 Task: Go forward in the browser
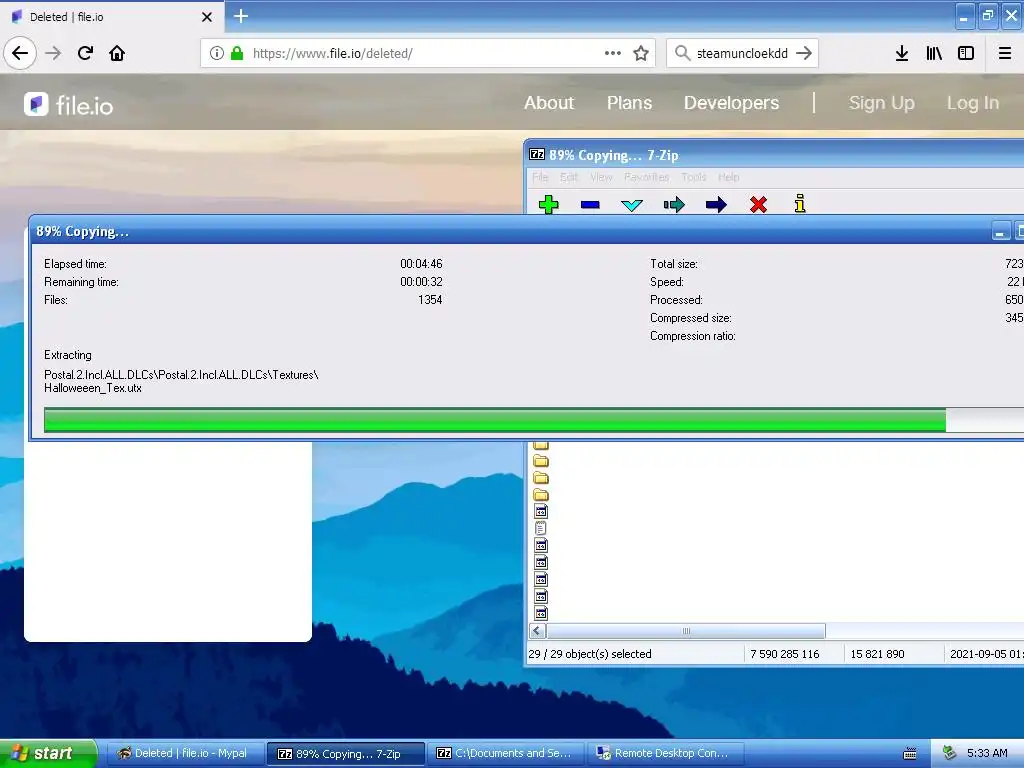[53, 53]
